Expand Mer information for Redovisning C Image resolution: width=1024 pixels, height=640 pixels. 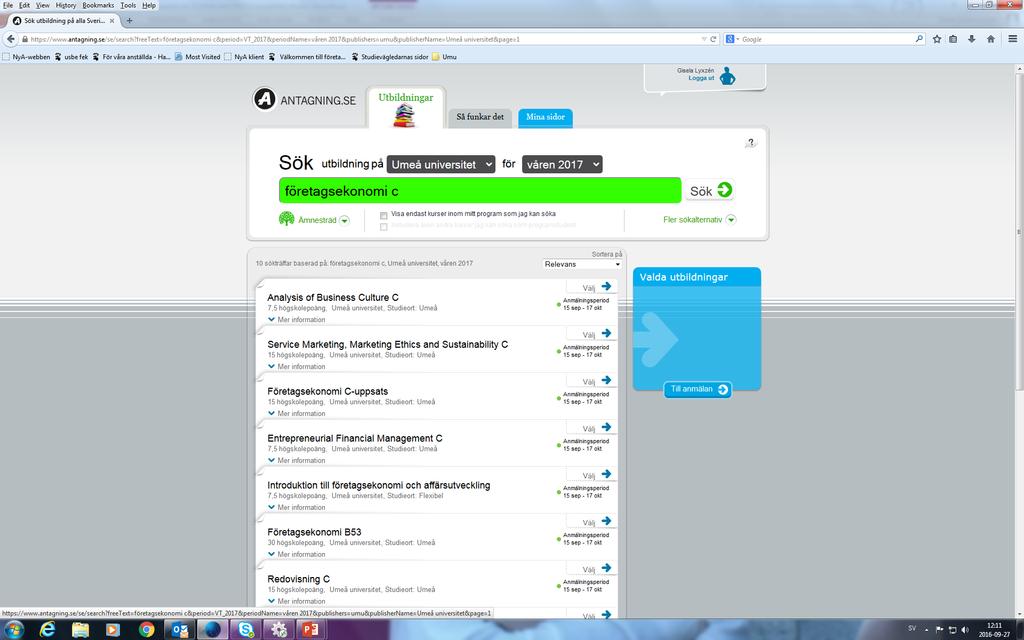pos(296,601)
